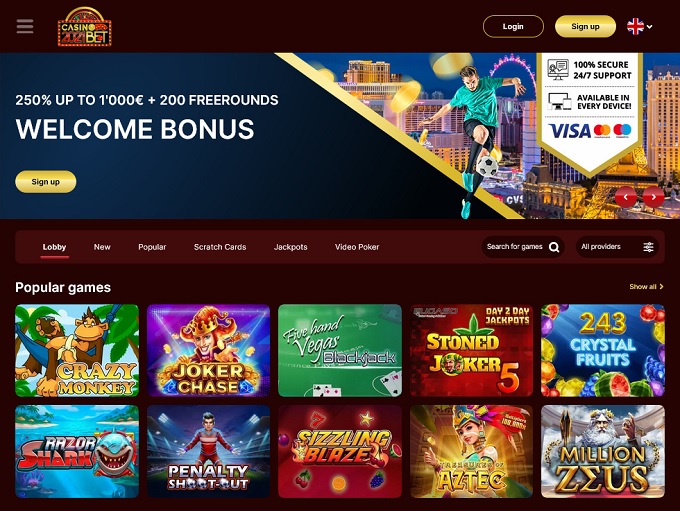Click the Login button
680x511 pixels.
pos(513,26)
